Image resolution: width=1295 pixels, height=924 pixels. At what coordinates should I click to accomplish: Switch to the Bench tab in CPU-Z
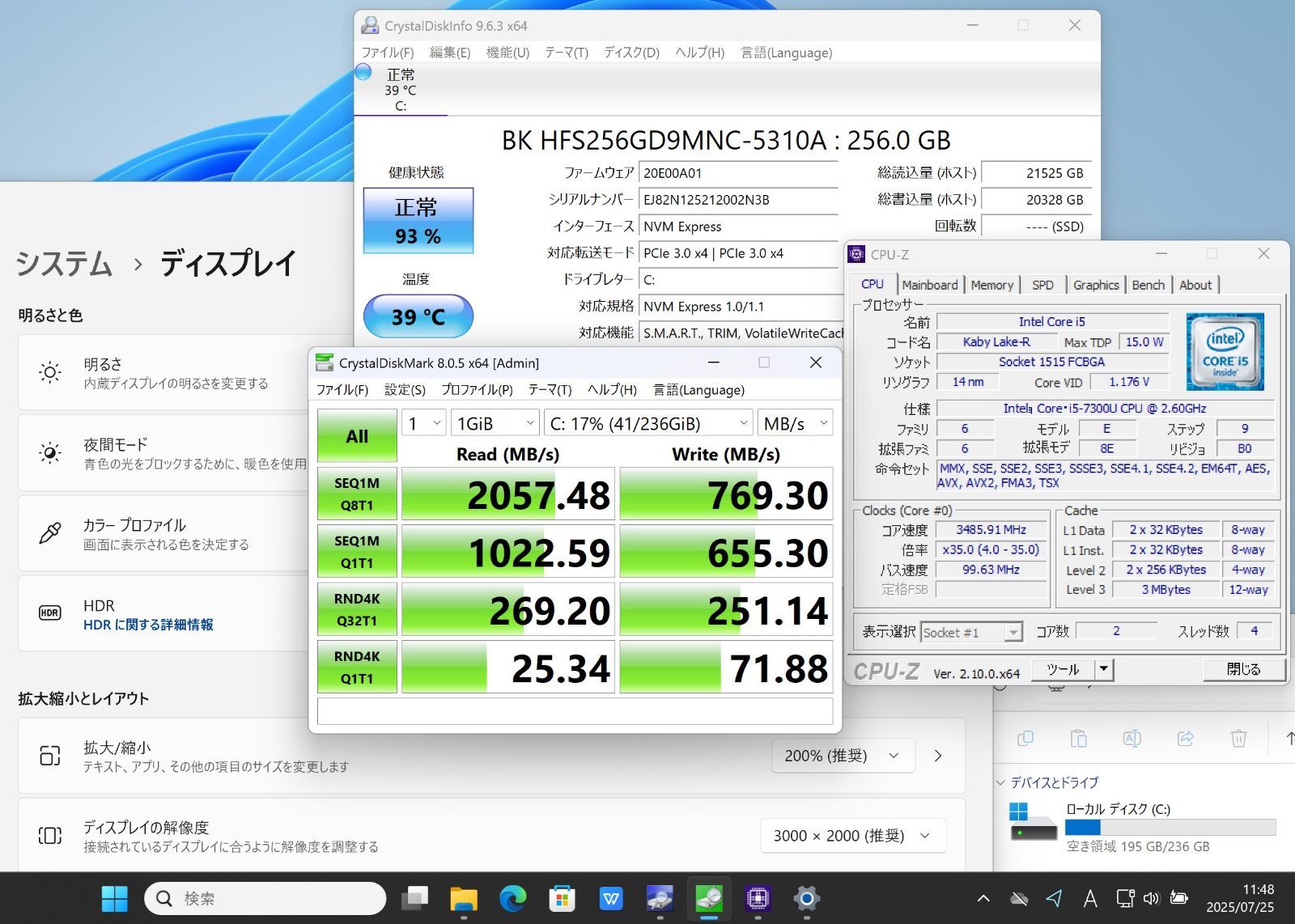pyautogui.click(x=1148, y=285)
